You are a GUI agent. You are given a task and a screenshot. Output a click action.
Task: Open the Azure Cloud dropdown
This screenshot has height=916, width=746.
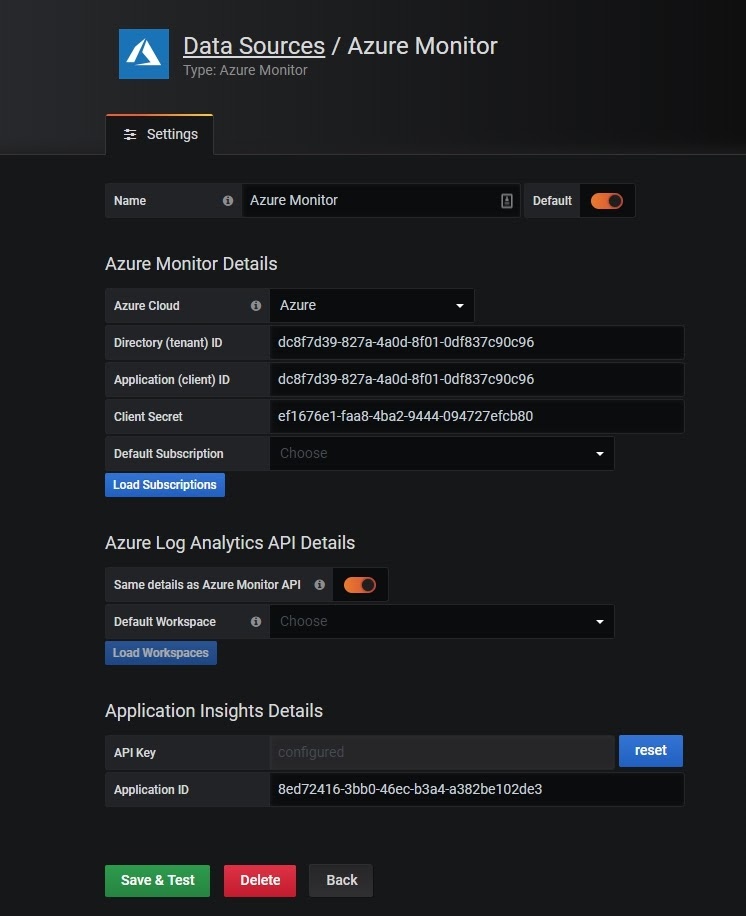(372, 306)
